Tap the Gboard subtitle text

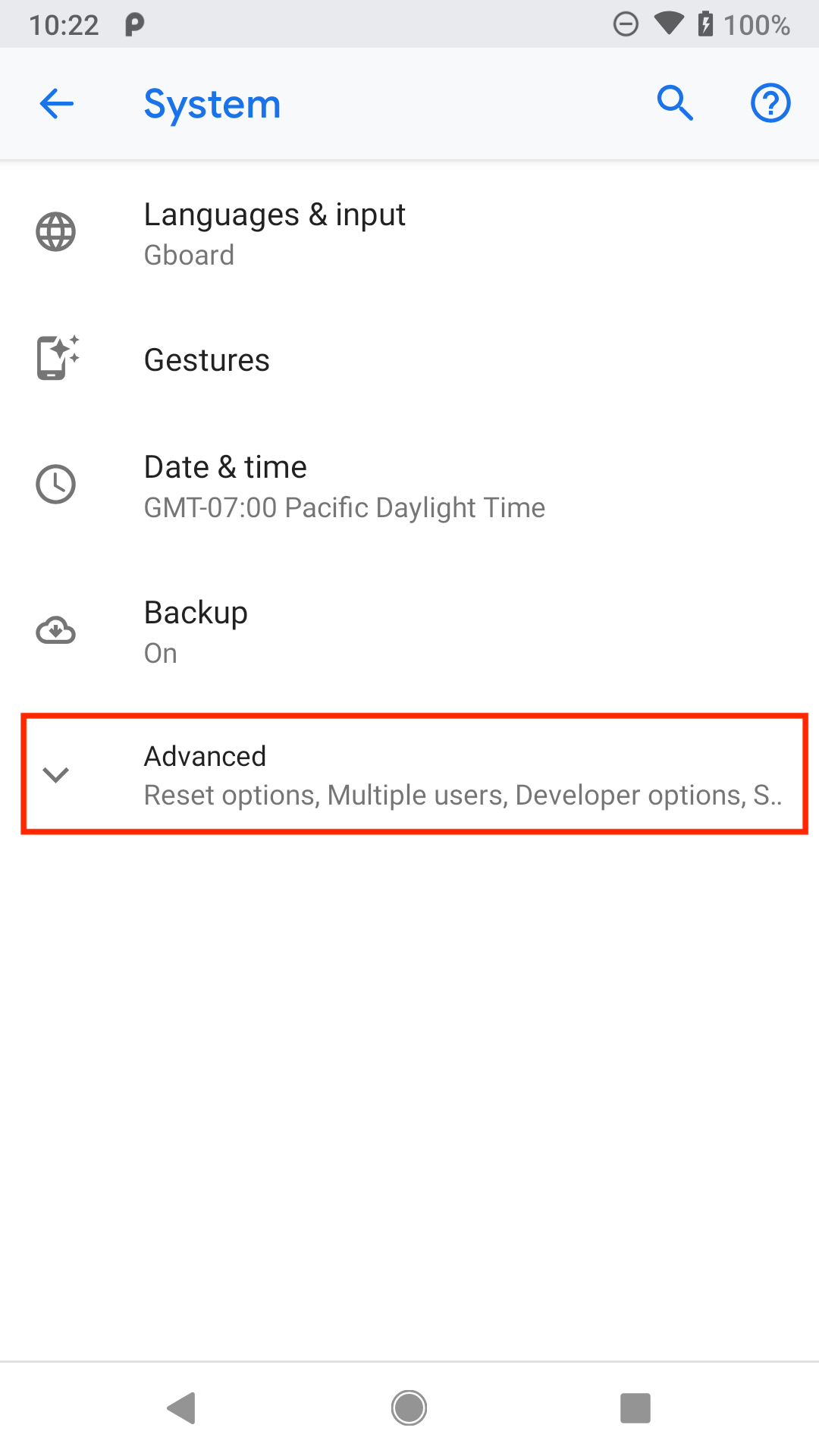point(189,256)
